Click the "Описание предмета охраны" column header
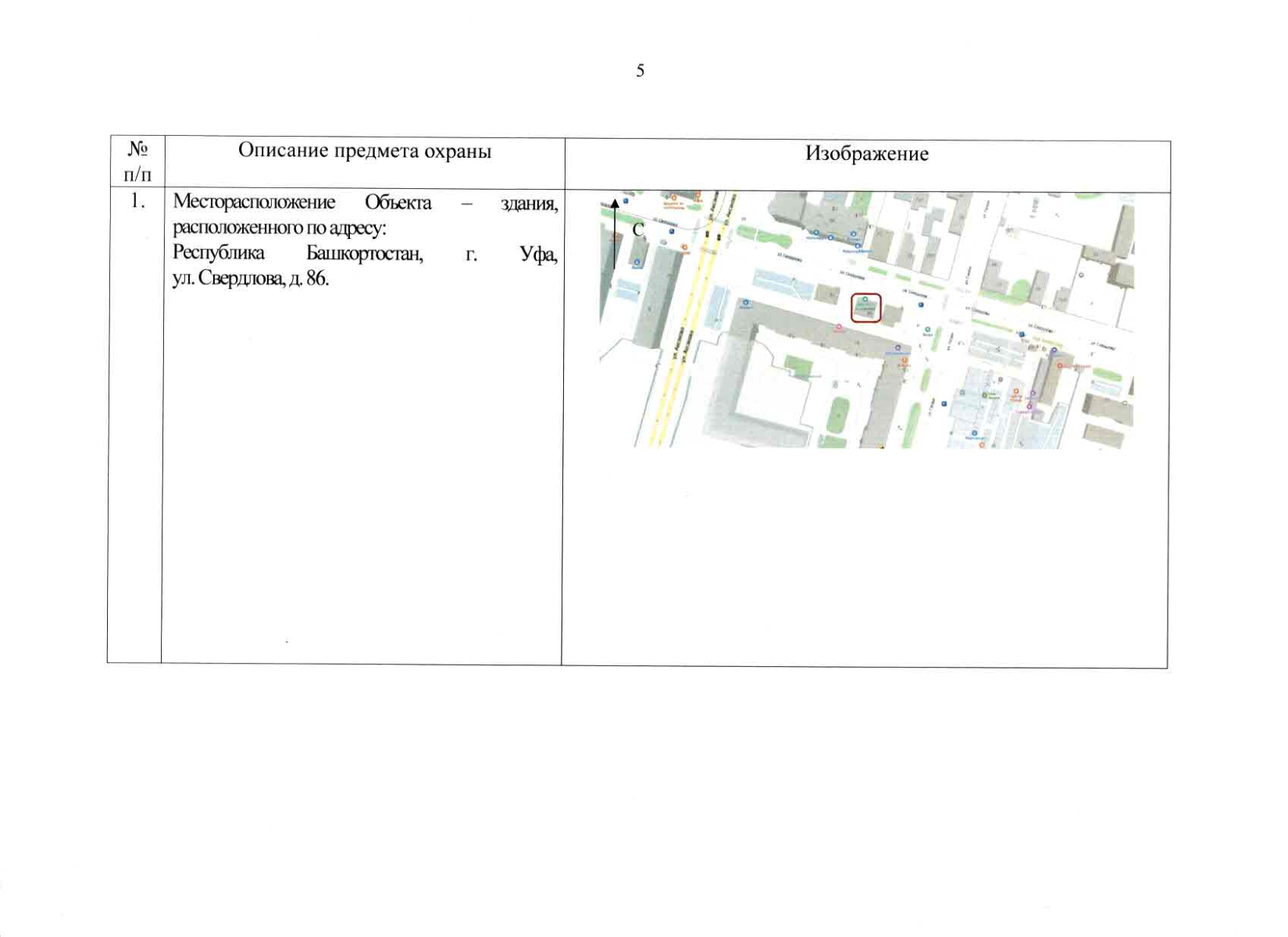The width and height of the screenshot is (1288, 937). pos(364,151)
